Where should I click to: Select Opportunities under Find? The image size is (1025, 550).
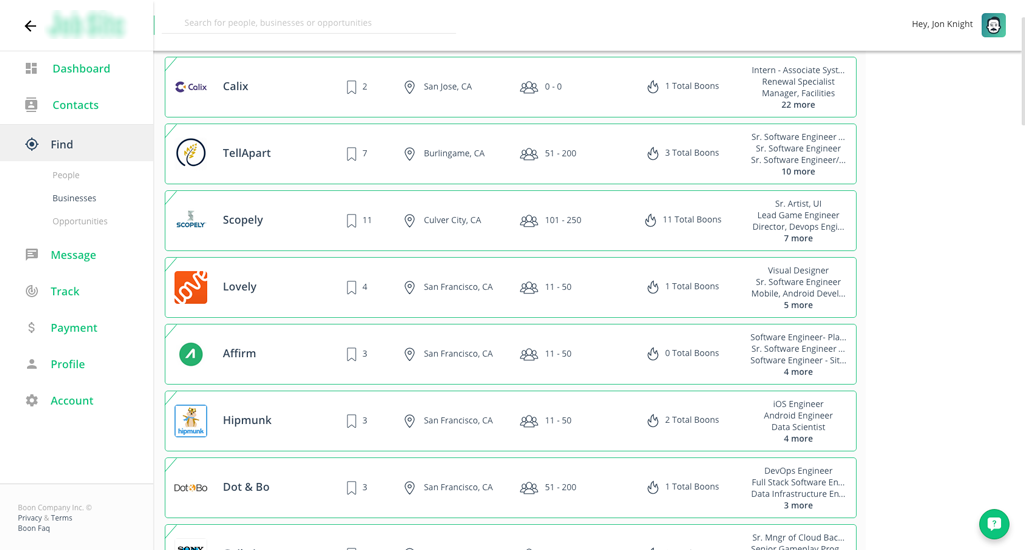click(80, 221)
